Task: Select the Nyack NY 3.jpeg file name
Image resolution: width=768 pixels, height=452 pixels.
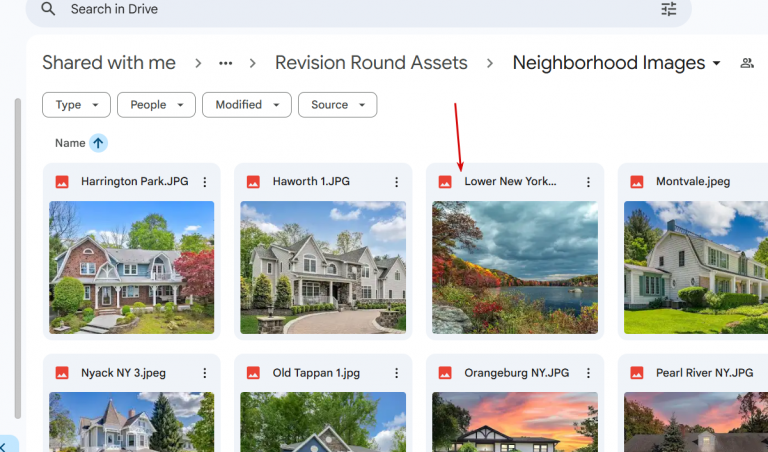Action: pos(123,373)
